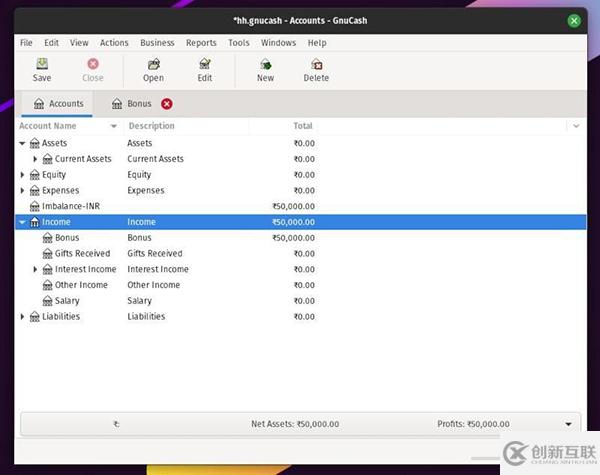This screenshot has height=475, width=600.
Task: Click the bank icon beside Imbalance-INR
Action: [35, 206]
